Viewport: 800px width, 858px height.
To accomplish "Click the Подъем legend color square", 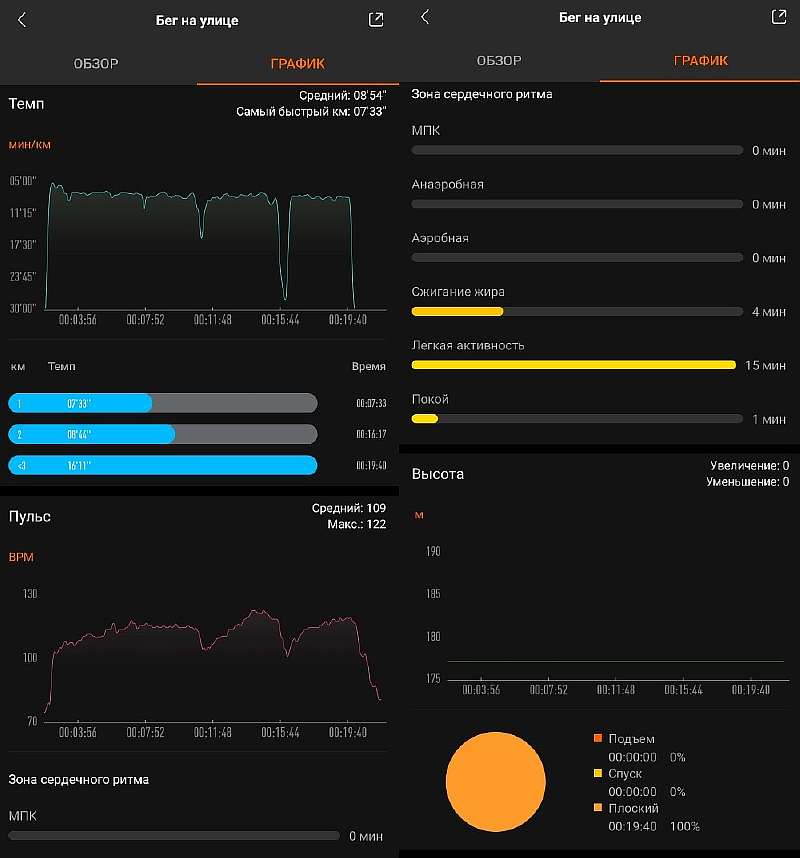I will [x=598, y=739].
